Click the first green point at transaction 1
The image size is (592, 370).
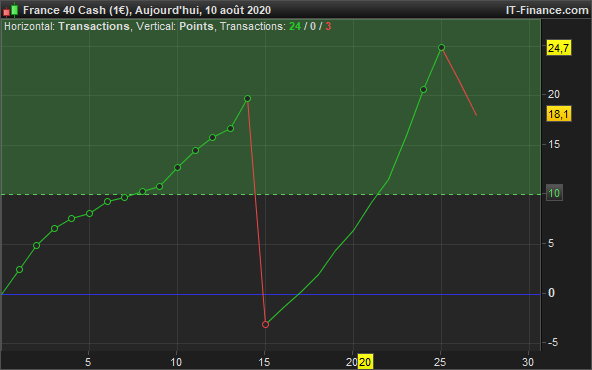pyautogui.click(x=20, y=270)
